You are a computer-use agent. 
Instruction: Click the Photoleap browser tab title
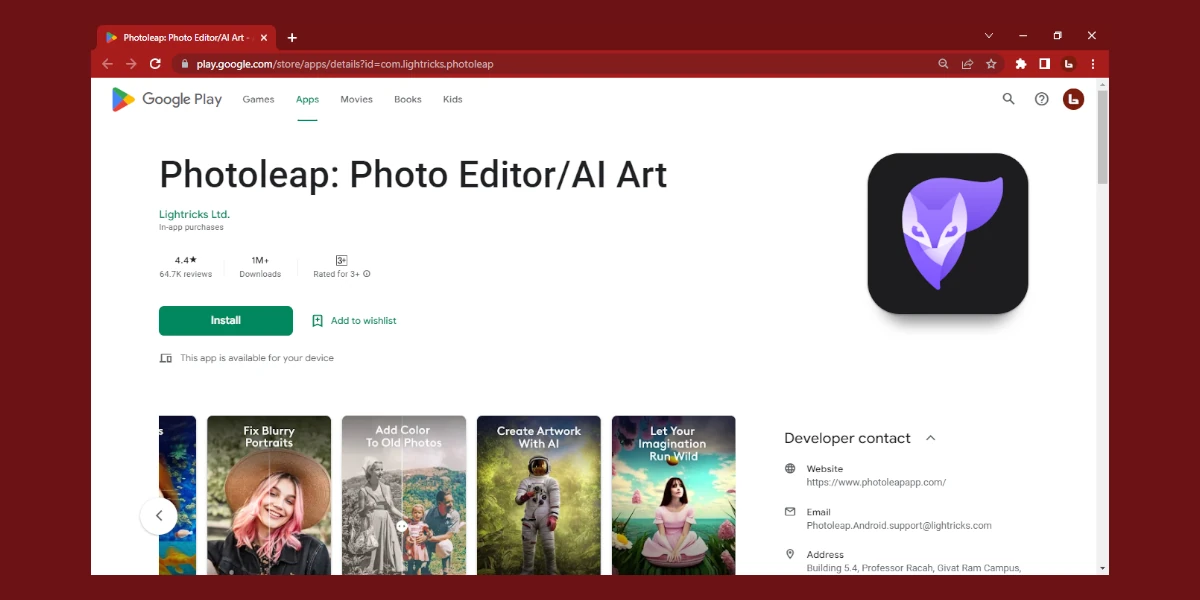pyautogui.click(x=186, y=38)
